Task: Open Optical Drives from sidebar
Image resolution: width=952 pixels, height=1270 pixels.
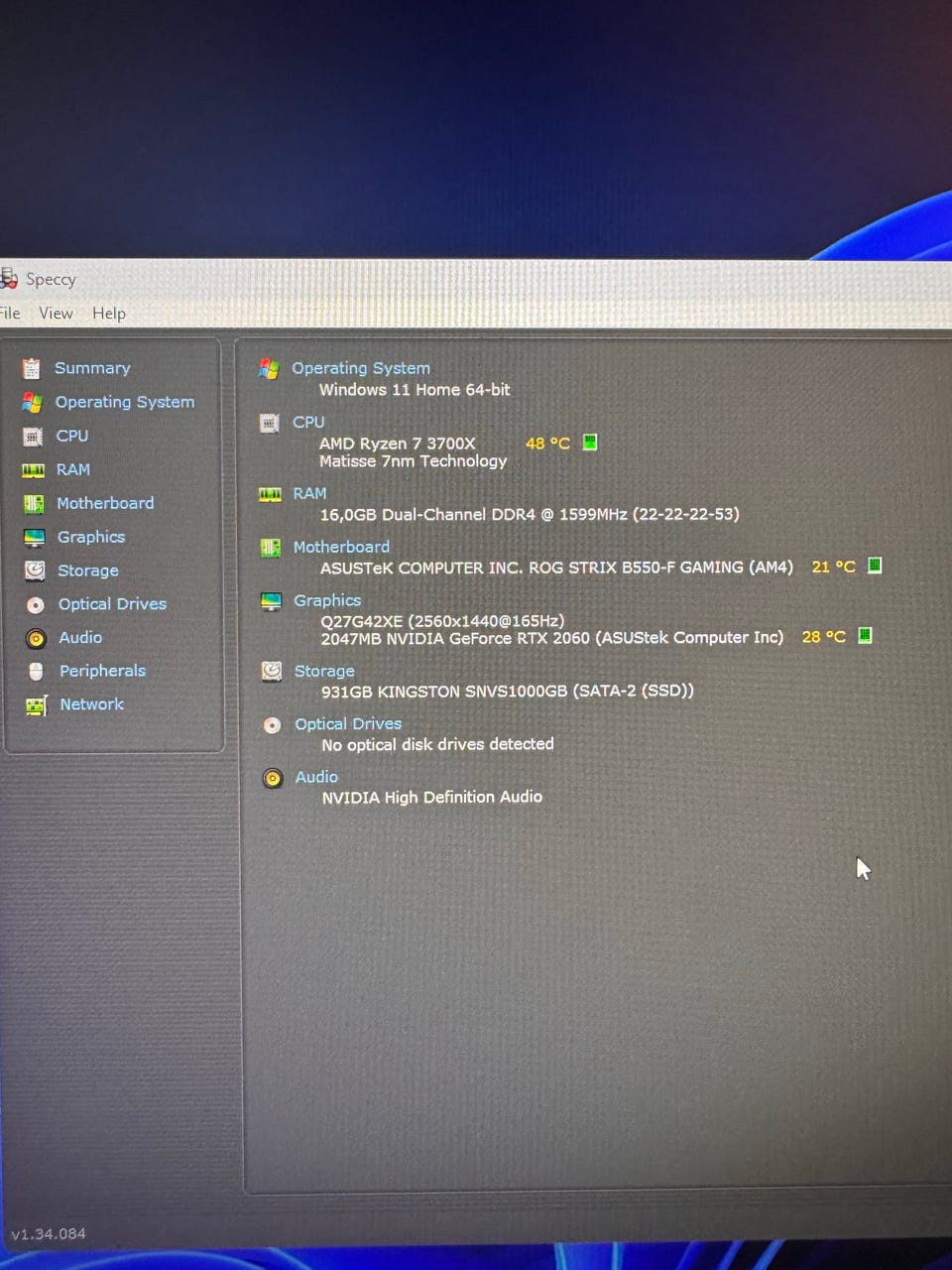Action: tap(112, 604)
